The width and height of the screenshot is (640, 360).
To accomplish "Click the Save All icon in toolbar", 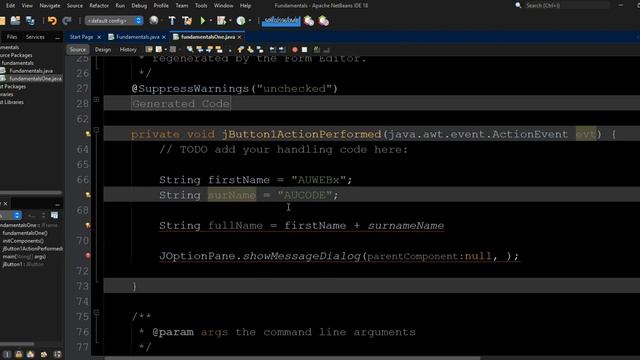I will (30, 21).
